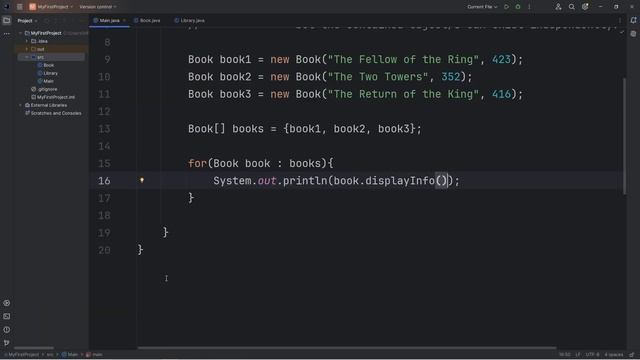Open the Database tool window
Screen dimensions: 640x360
(x=633, y=34)
